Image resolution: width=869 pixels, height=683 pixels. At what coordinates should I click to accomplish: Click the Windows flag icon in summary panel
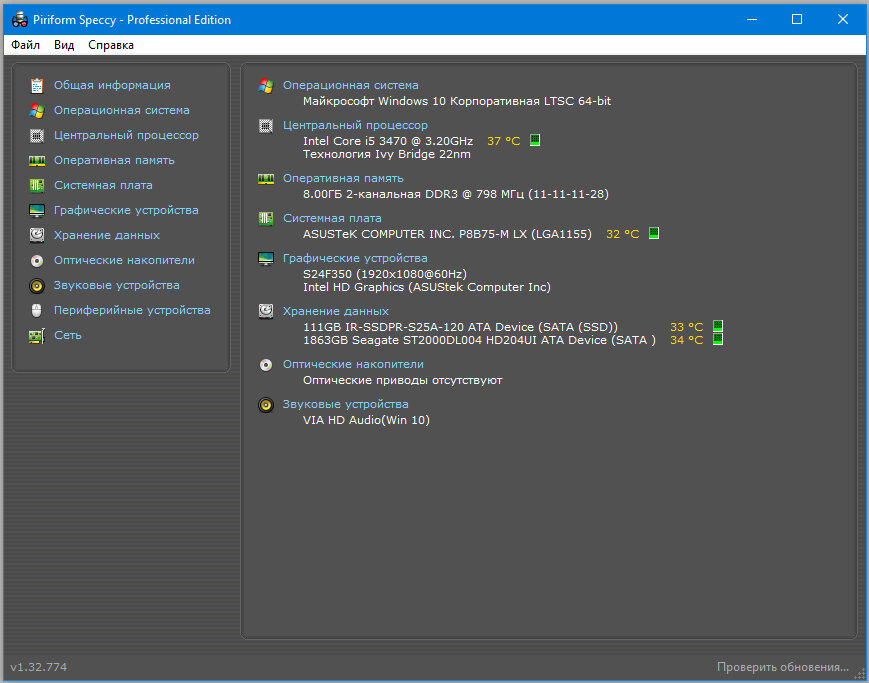266,85
